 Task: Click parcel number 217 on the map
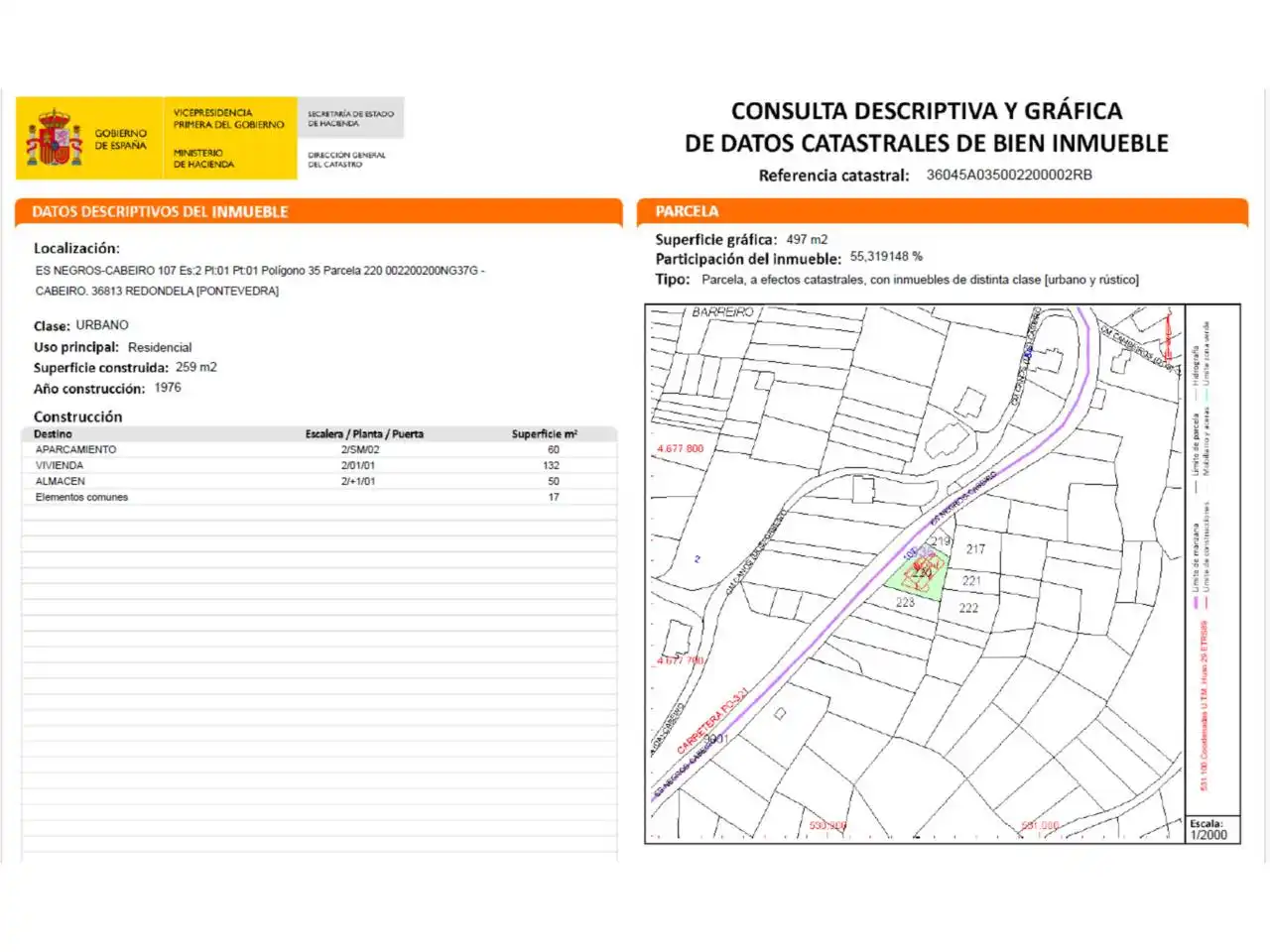[975, 549]
